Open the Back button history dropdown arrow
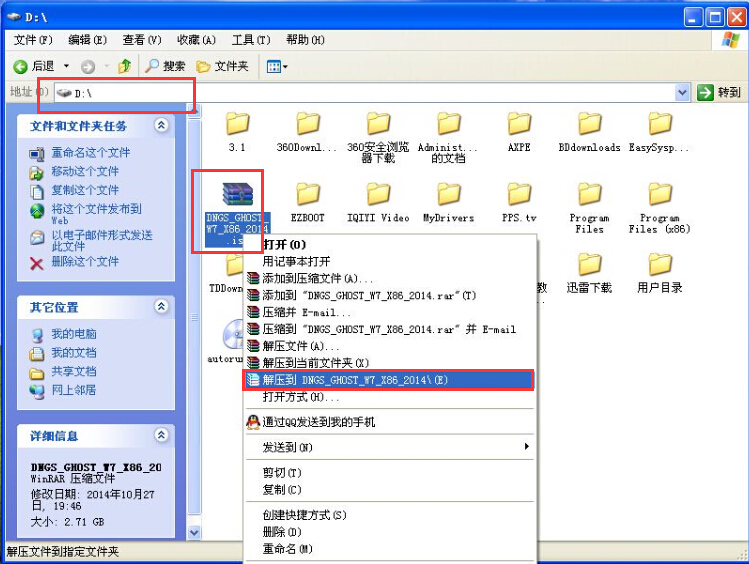This screenshot has height=564, width=749. tap(66, 66)
